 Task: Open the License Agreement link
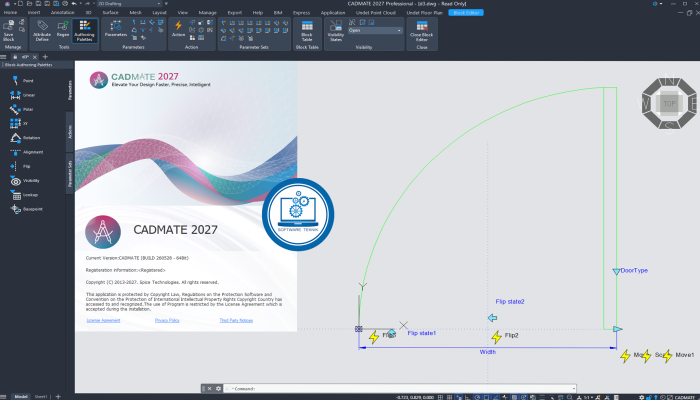coord(103,321)
